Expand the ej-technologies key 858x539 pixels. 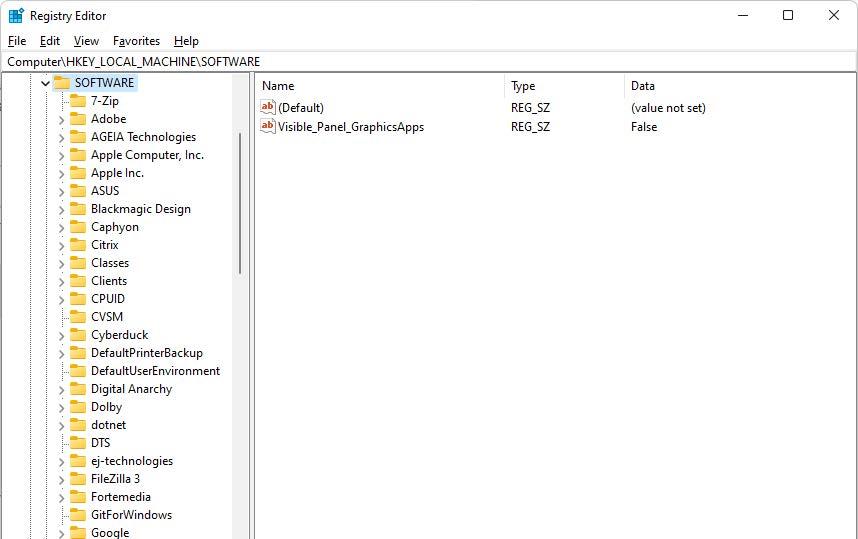(61, 462)
